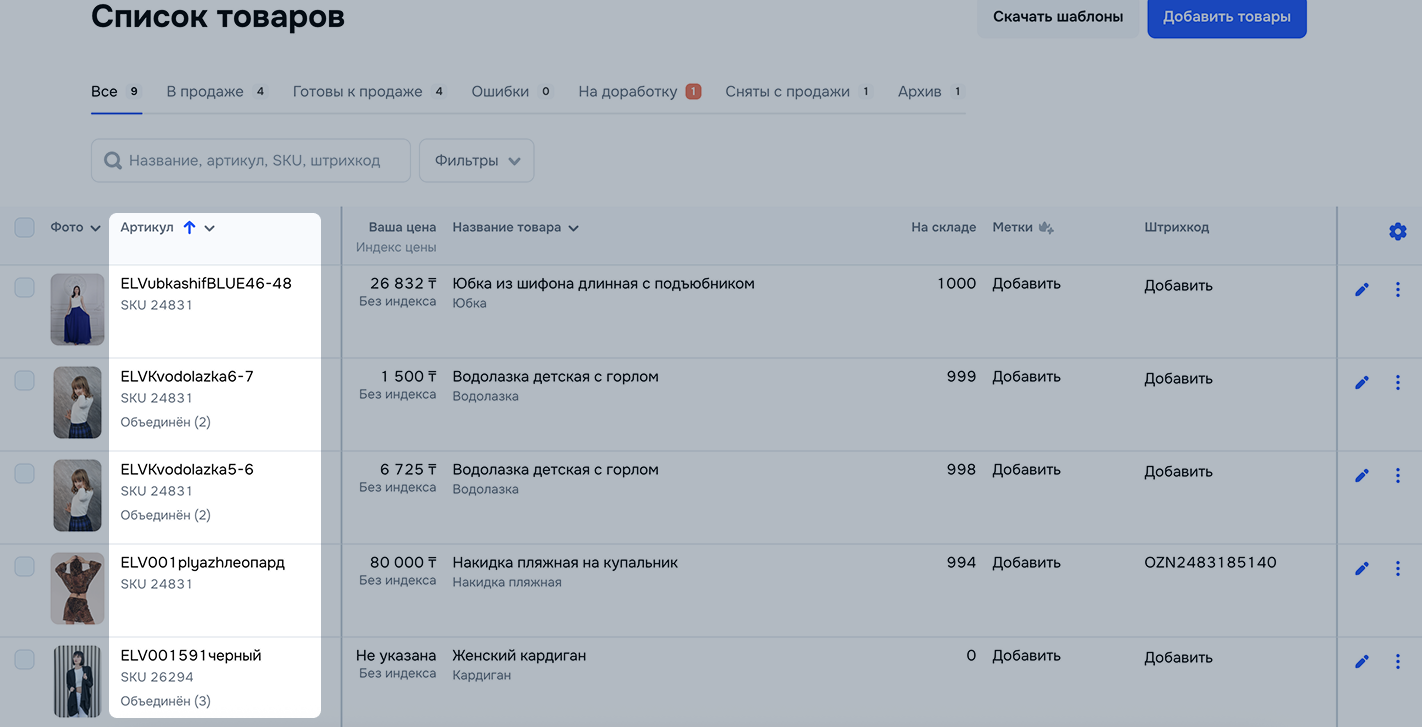Image resolution: width=1422 pixels, height=727 pixels.
Task: Switch to the Готовы к продаже tab
Action: pos(369,91)
